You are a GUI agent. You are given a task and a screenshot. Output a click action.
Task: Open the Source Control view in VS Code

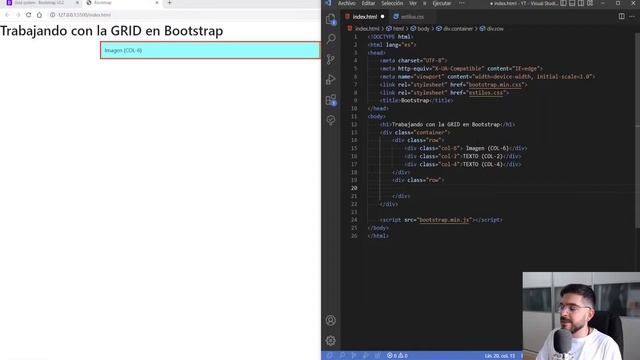(x=331, y=59)
